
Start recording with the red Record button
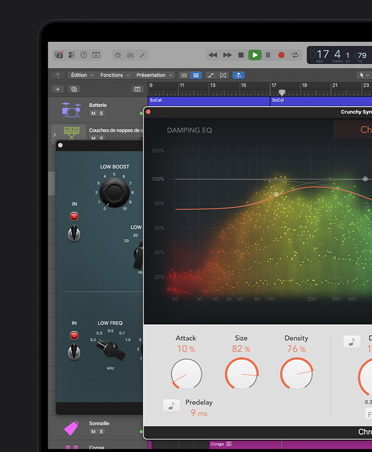[281, 55]
